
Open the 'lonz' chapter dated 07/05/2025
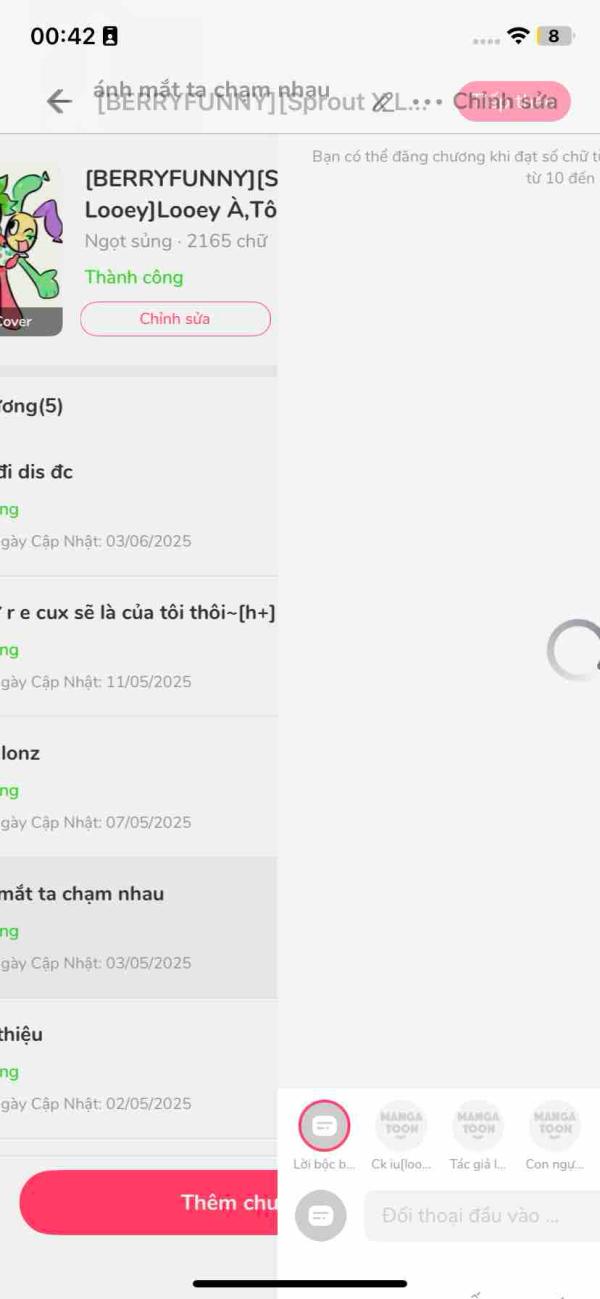pos(138,787)
